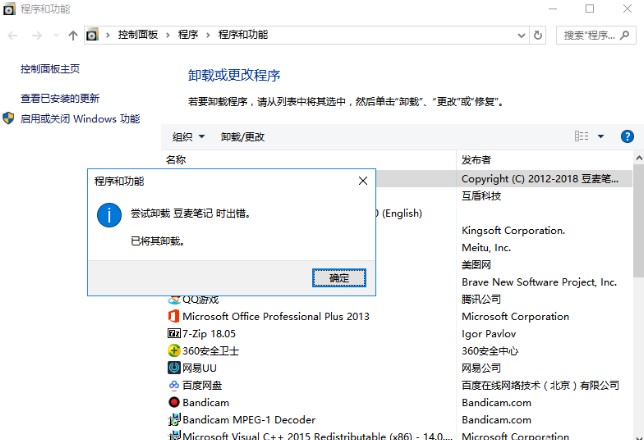Viewport: 644px width, 440px height.
Task: Maximize the 程序和功能 window
Action: tap(590, 8)
